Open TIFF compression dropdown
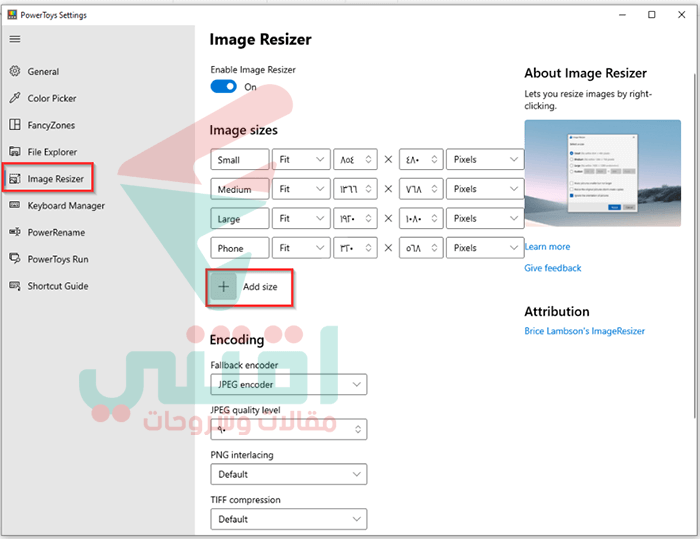The height and width of the screenshot is (539, 700). [289, 519]
